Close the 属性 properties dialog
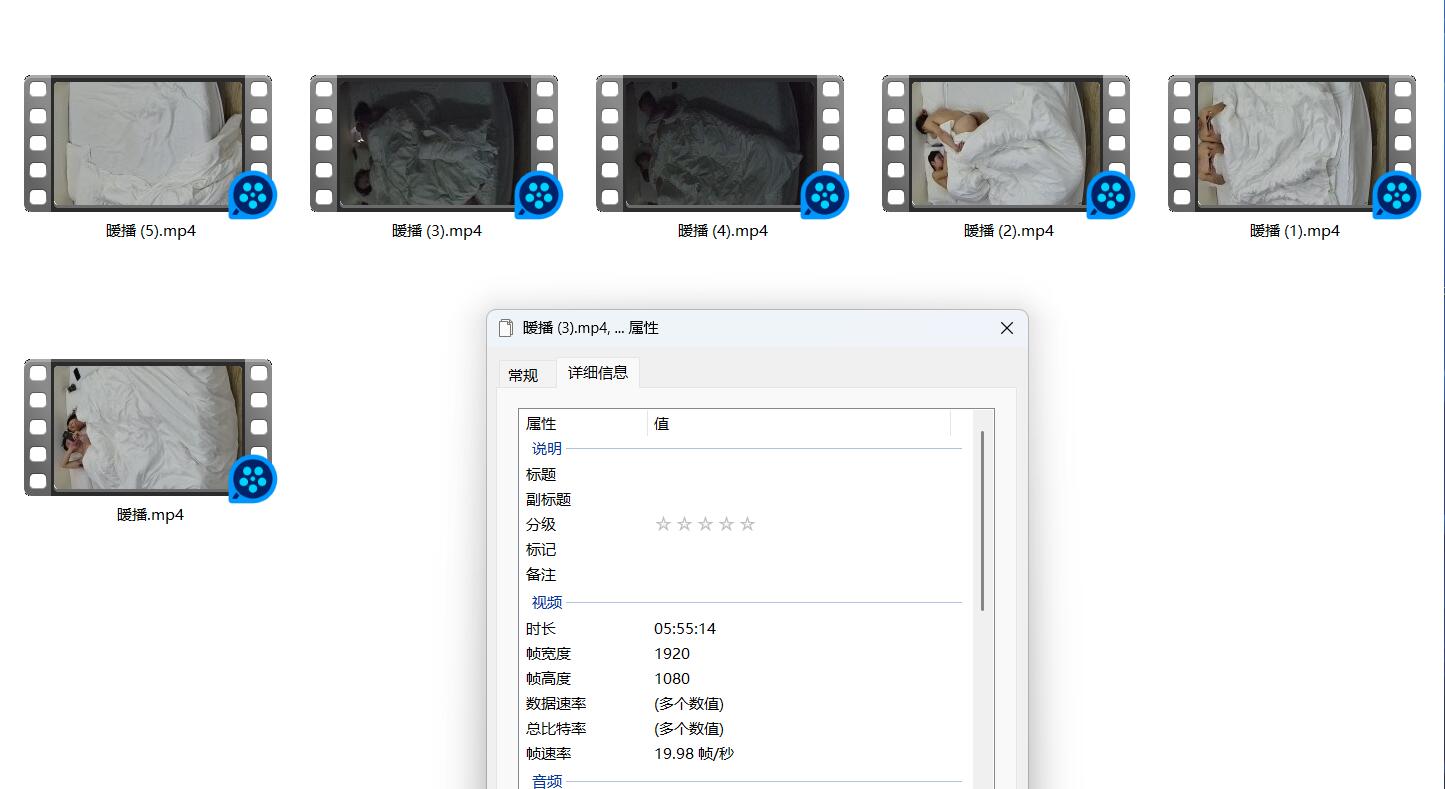This screenshot has height=789, width=1445. tap(1007, 328)
